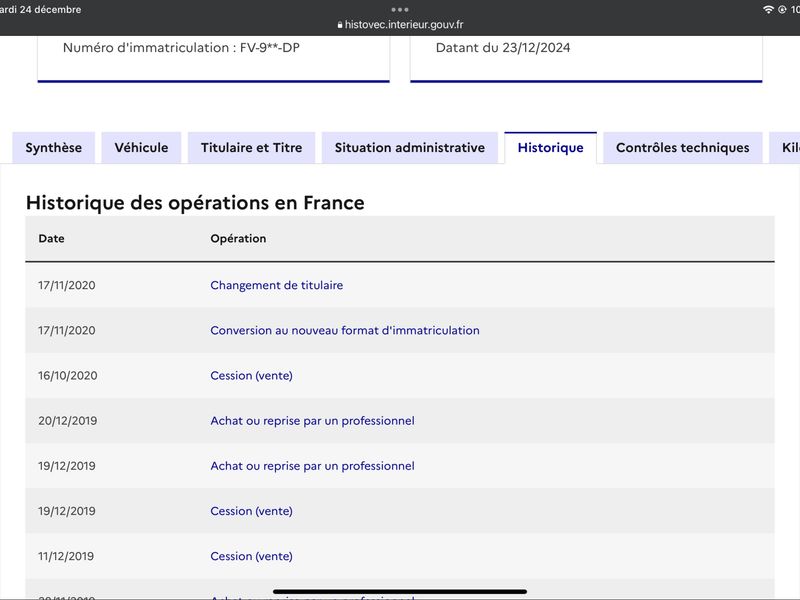Tap the home indicator bar
The image size is (800, 600).
point(400,592)
